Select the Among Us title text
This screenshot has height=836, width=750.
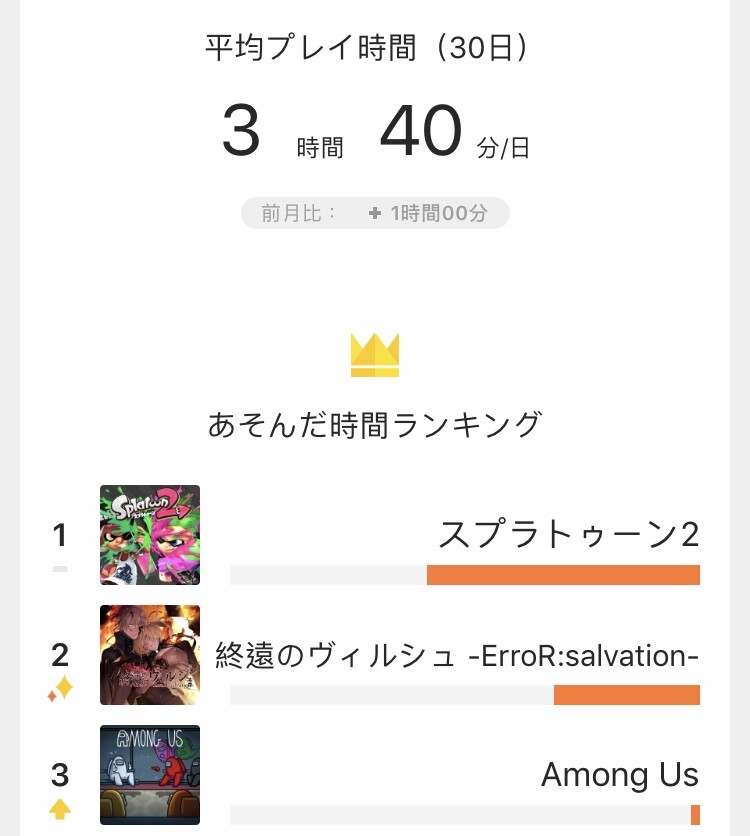coord(620,774)
